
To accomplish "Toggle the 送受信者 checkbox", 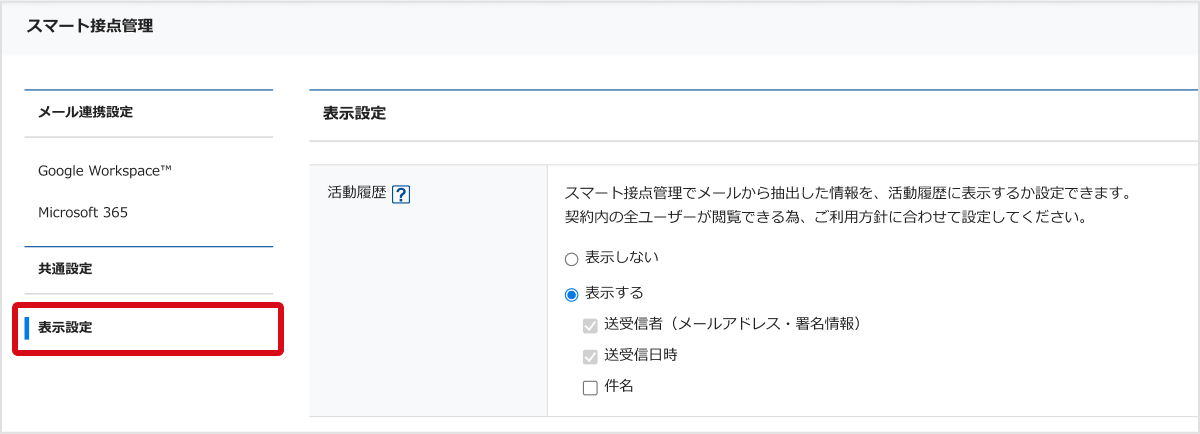I will pyautogui.click(x=590, y=325).
